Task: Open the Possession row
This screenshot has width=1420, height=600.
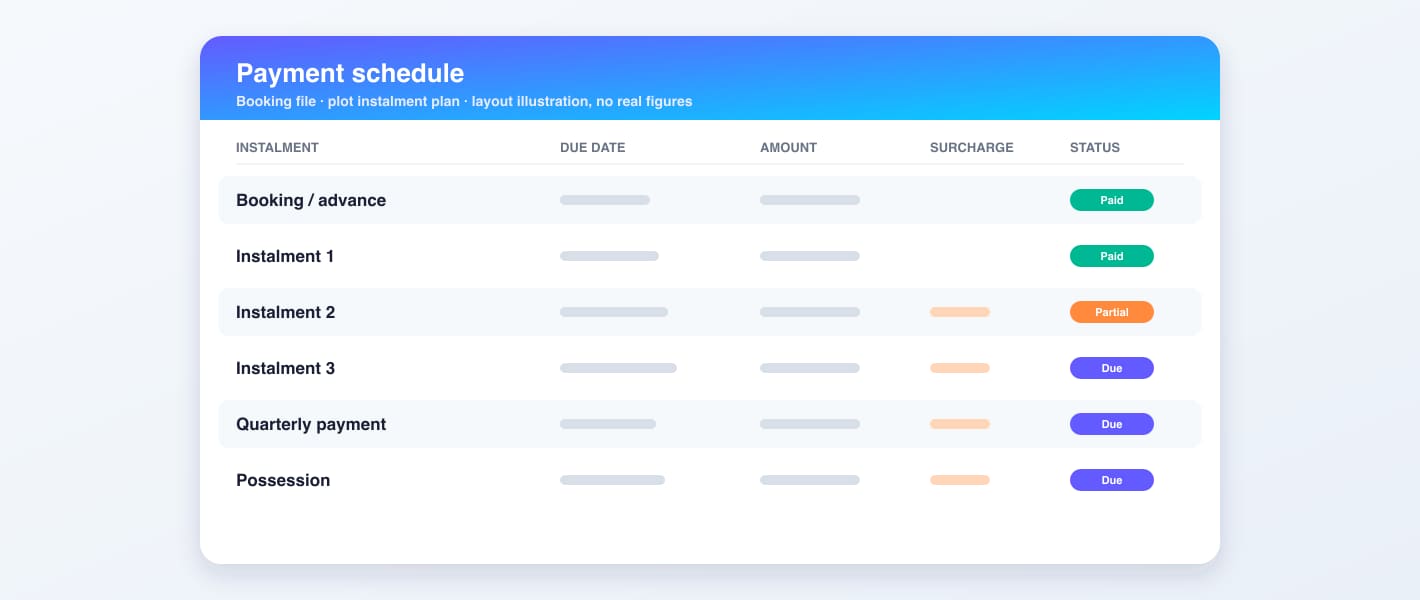Action: (710, 480)
